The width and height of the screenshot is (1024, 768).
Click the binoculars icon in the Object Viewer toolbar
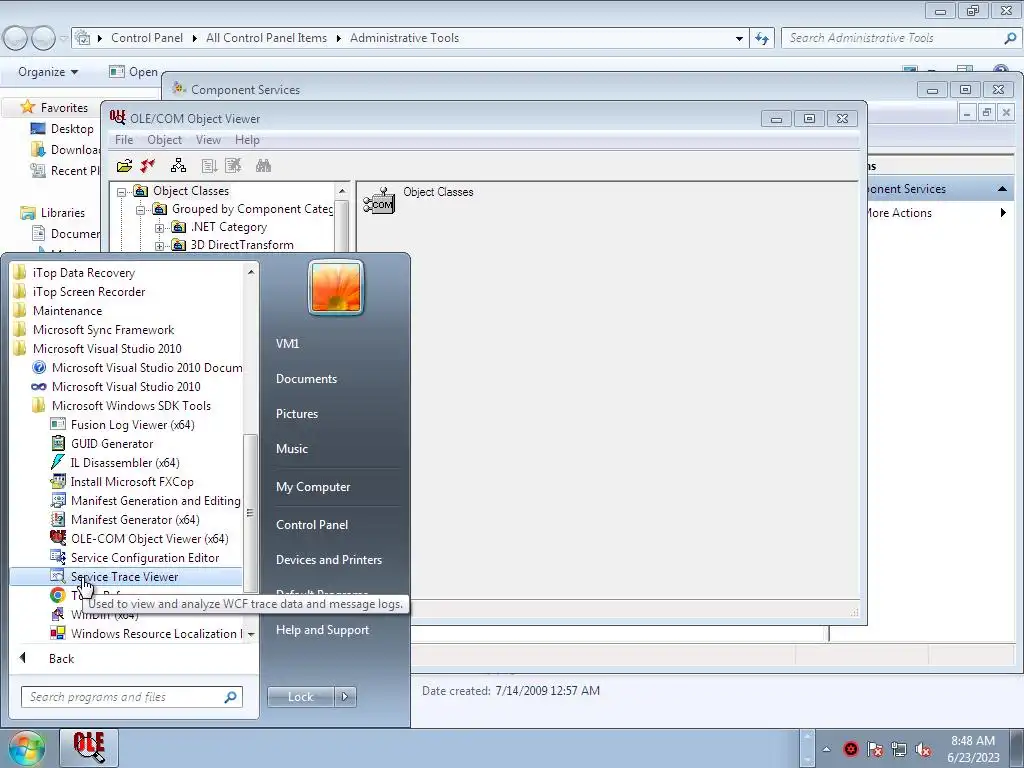(263, 166)
